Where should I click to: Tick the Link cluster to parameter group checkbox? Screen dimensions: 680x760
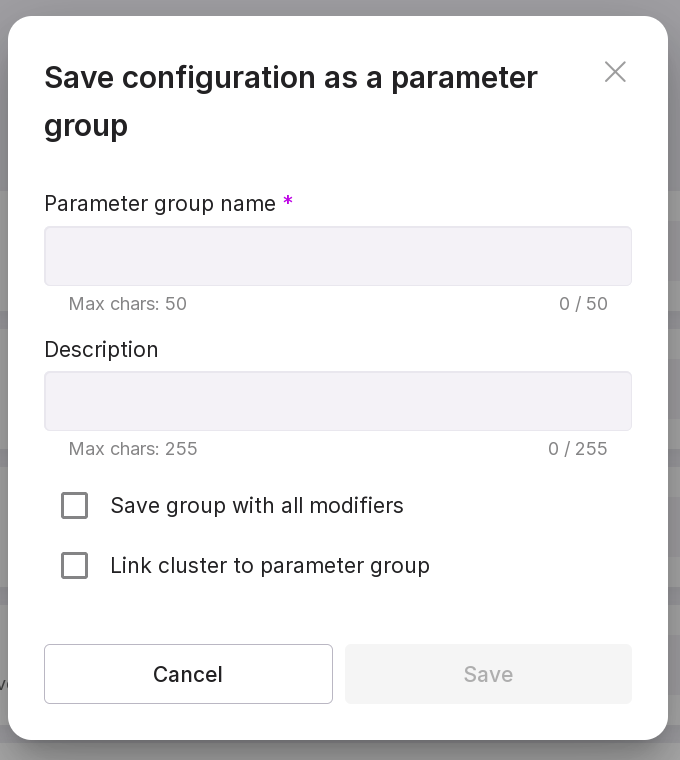(x=75, y=566)
